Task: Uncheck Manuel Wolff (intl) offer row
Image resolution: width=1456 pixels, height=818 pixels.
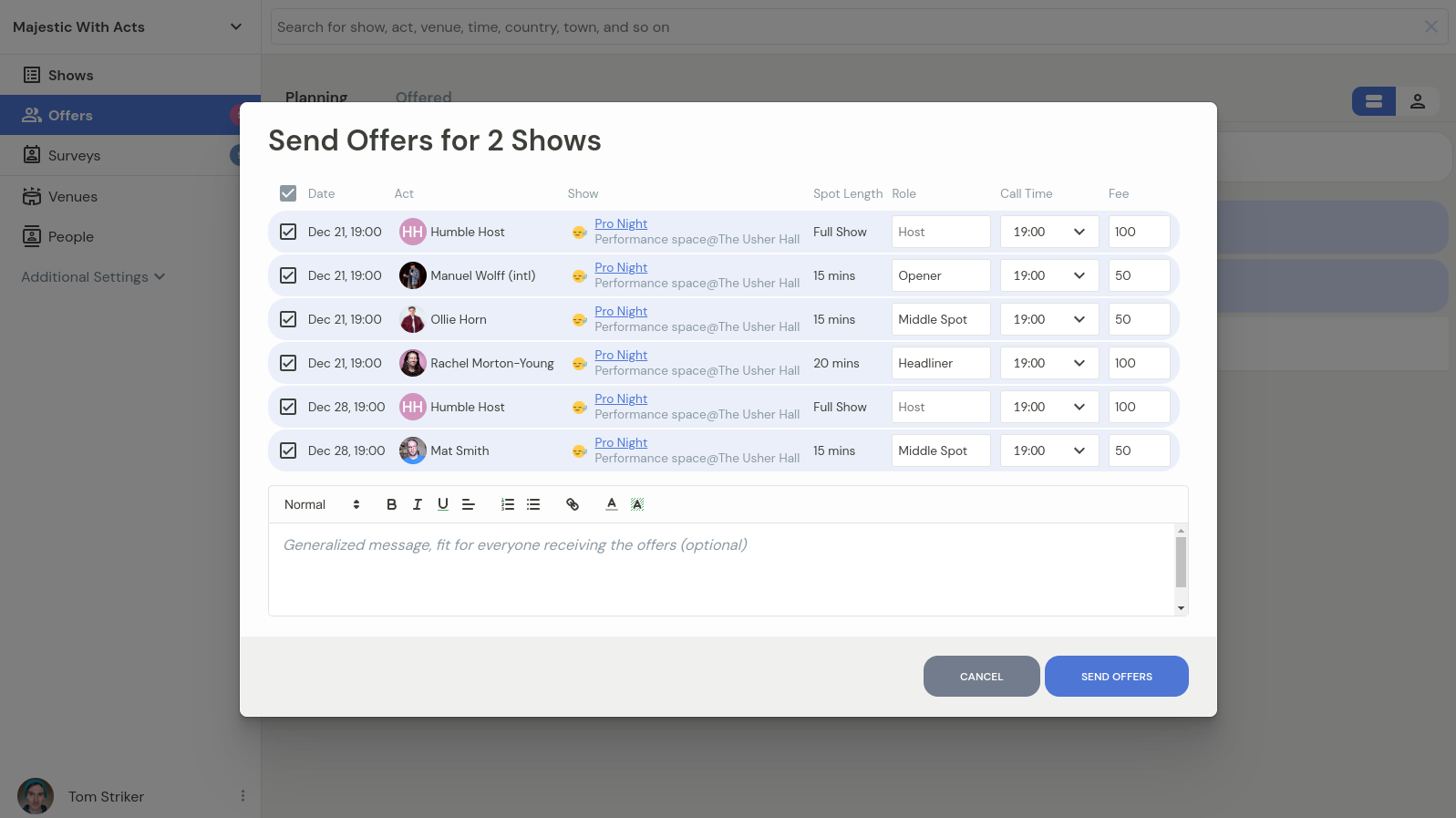Action: point(288,275)
